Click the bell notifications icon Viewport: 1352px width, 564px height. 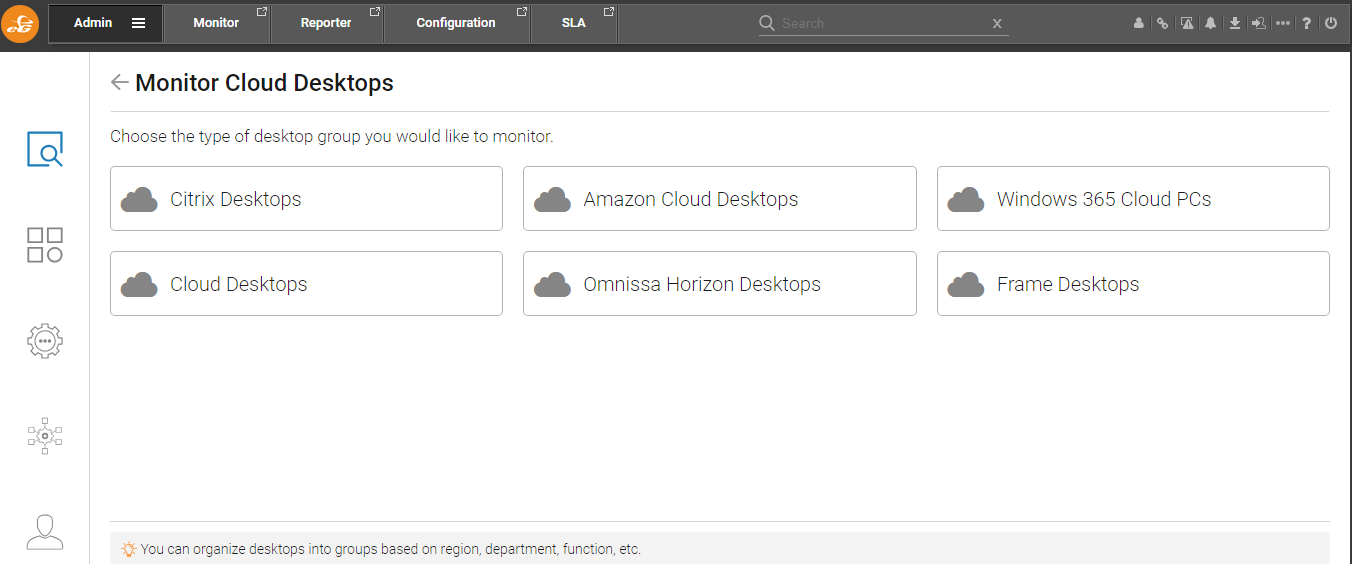[1210, 23]
